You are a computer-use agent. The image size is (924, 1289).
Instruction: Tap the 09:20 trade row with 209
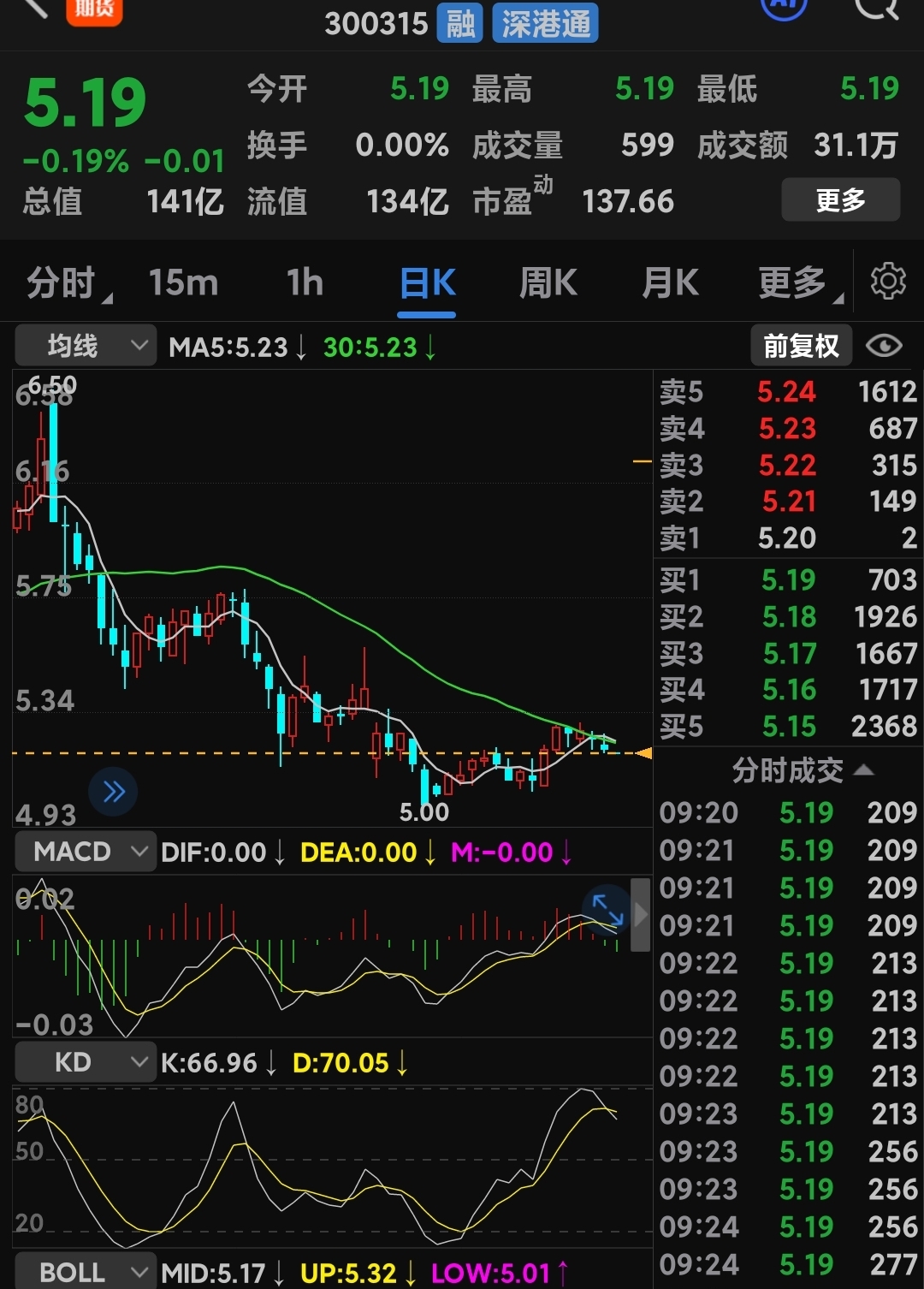pos(788,812)
